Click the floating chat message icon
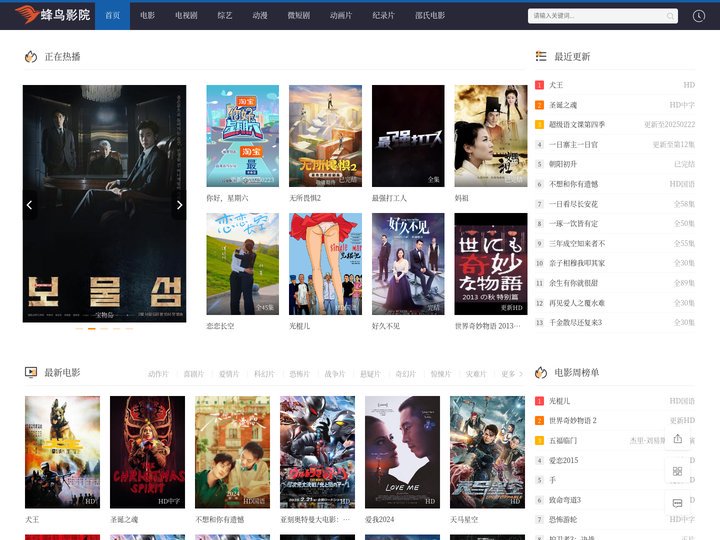 [x=677, y=503]
